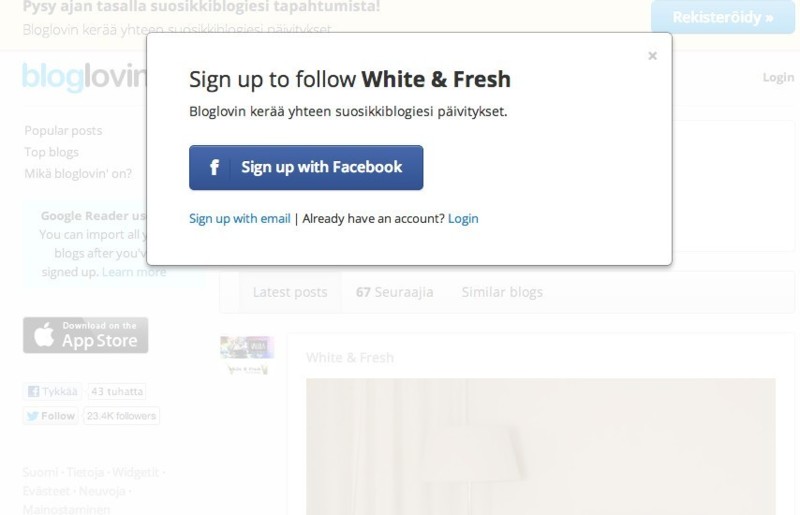Viewport: 800px width, 515px height.
Task: Open Top blogs sidebar link
Action: [x=52, y=152]
